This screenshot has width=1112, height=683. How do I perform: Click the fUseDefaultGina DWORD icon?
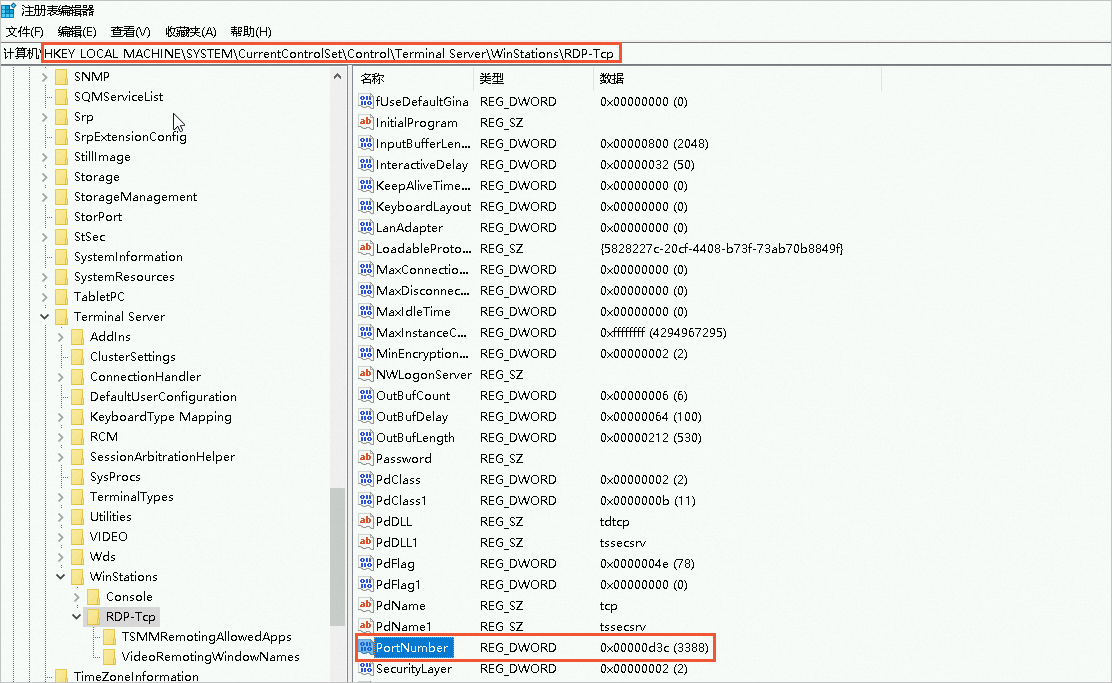coord(365,101)
